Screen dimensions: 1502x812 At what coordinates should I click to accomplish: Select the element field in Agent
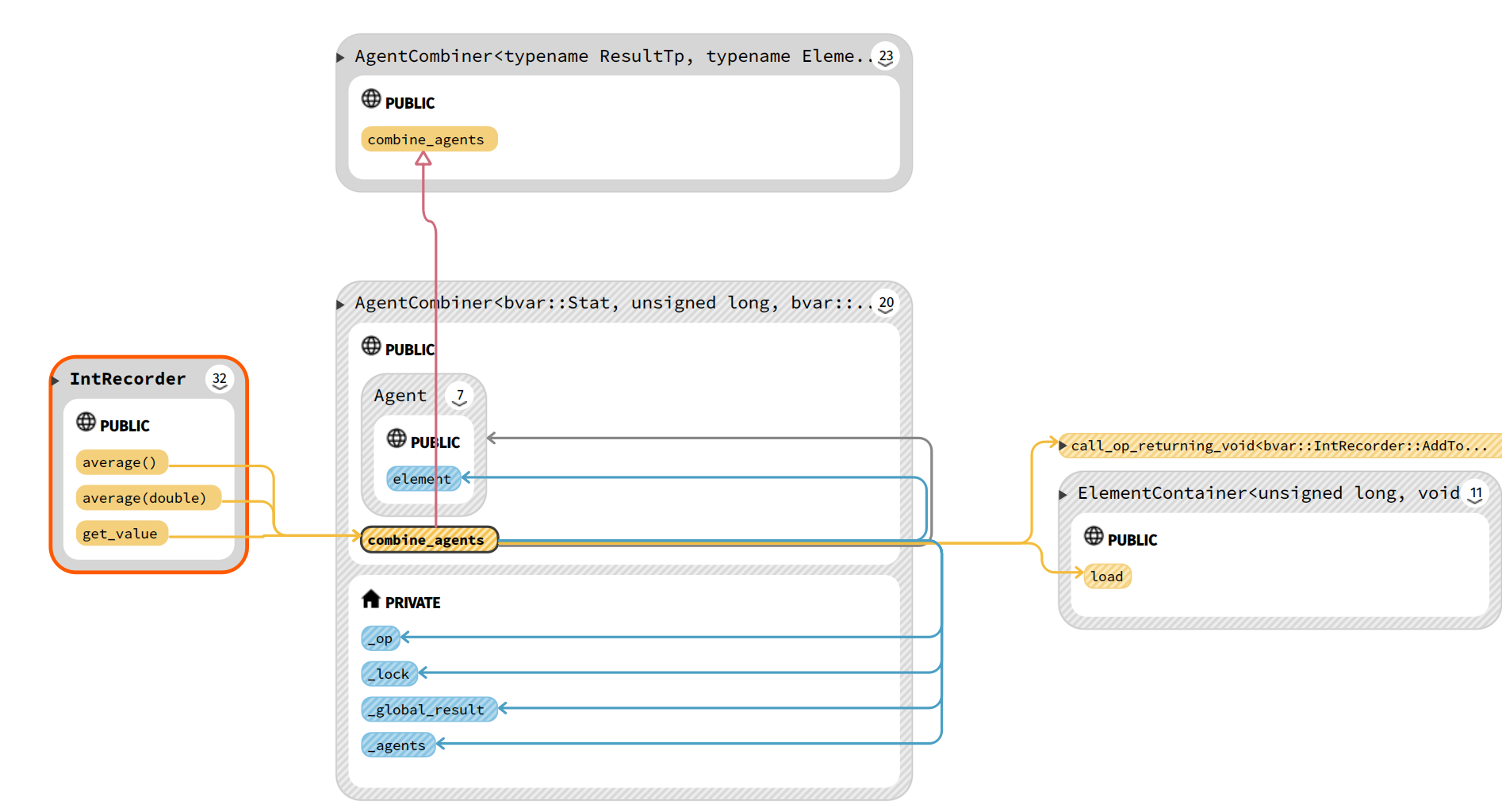click(x=423, y=479)
